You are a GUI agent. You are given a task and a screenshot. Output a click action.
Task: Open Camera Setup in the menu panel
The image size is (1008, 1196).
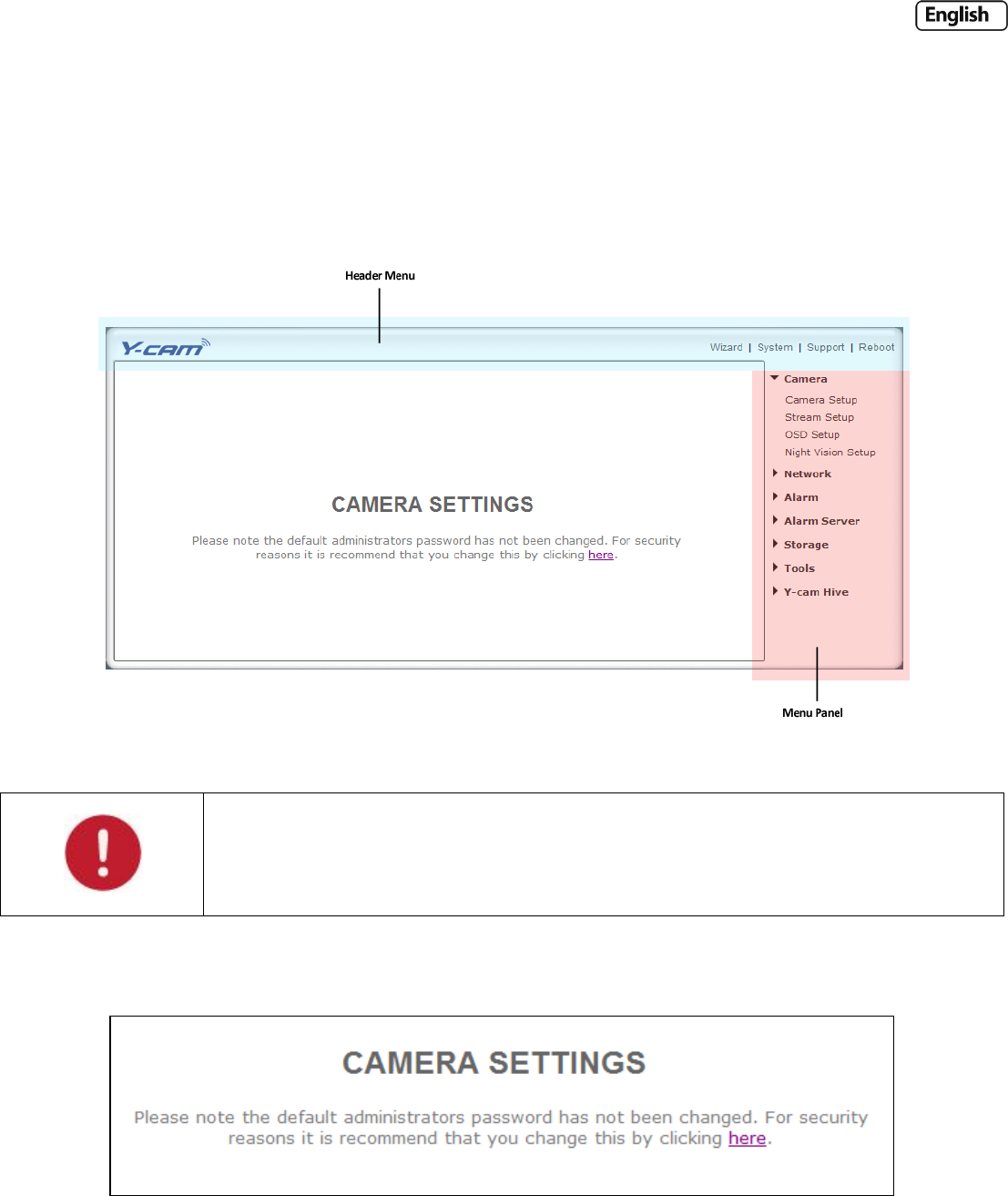(x=821, y=400)
